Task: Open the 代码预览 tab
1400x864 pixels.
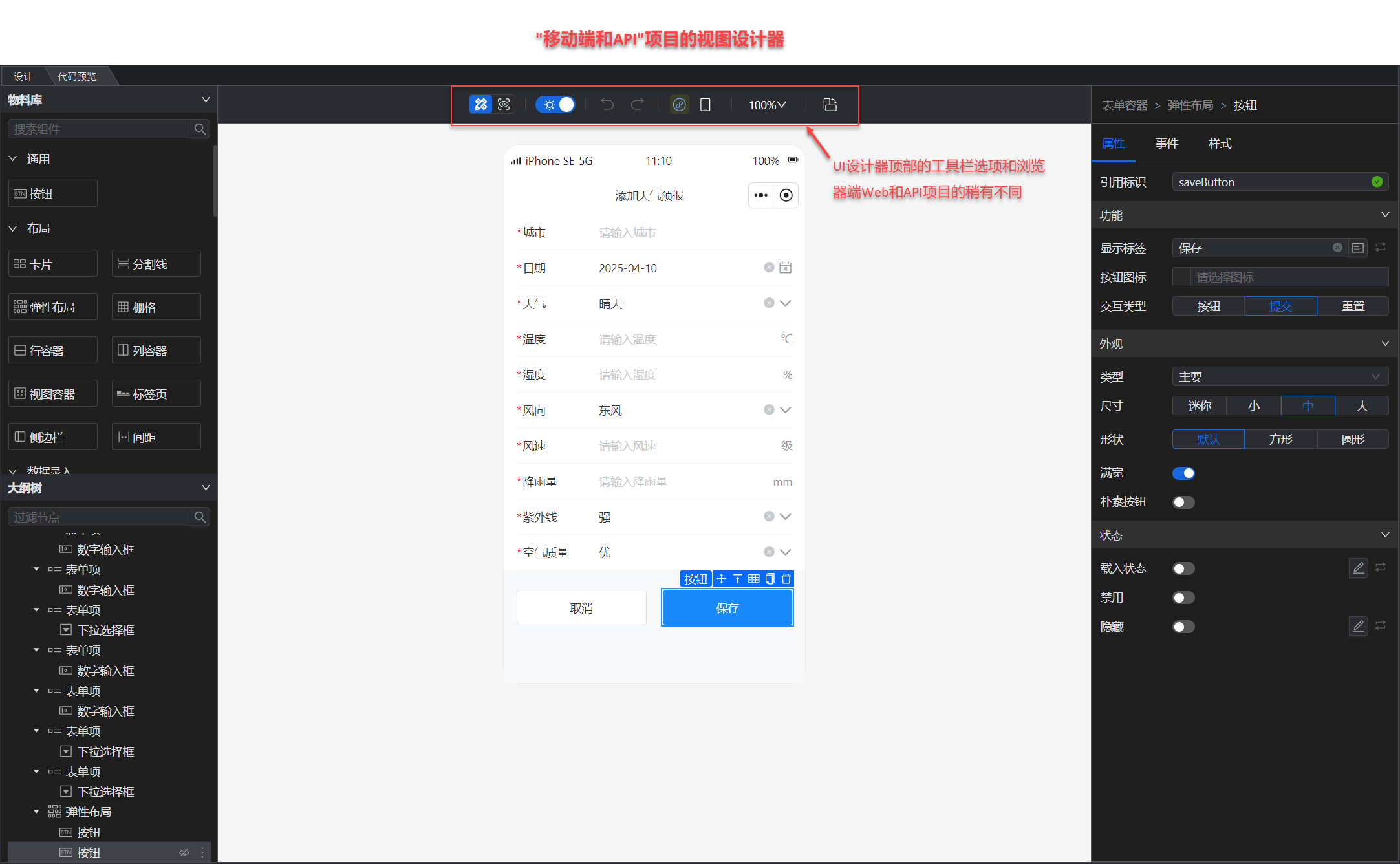Action: click(x=77, y=76)
